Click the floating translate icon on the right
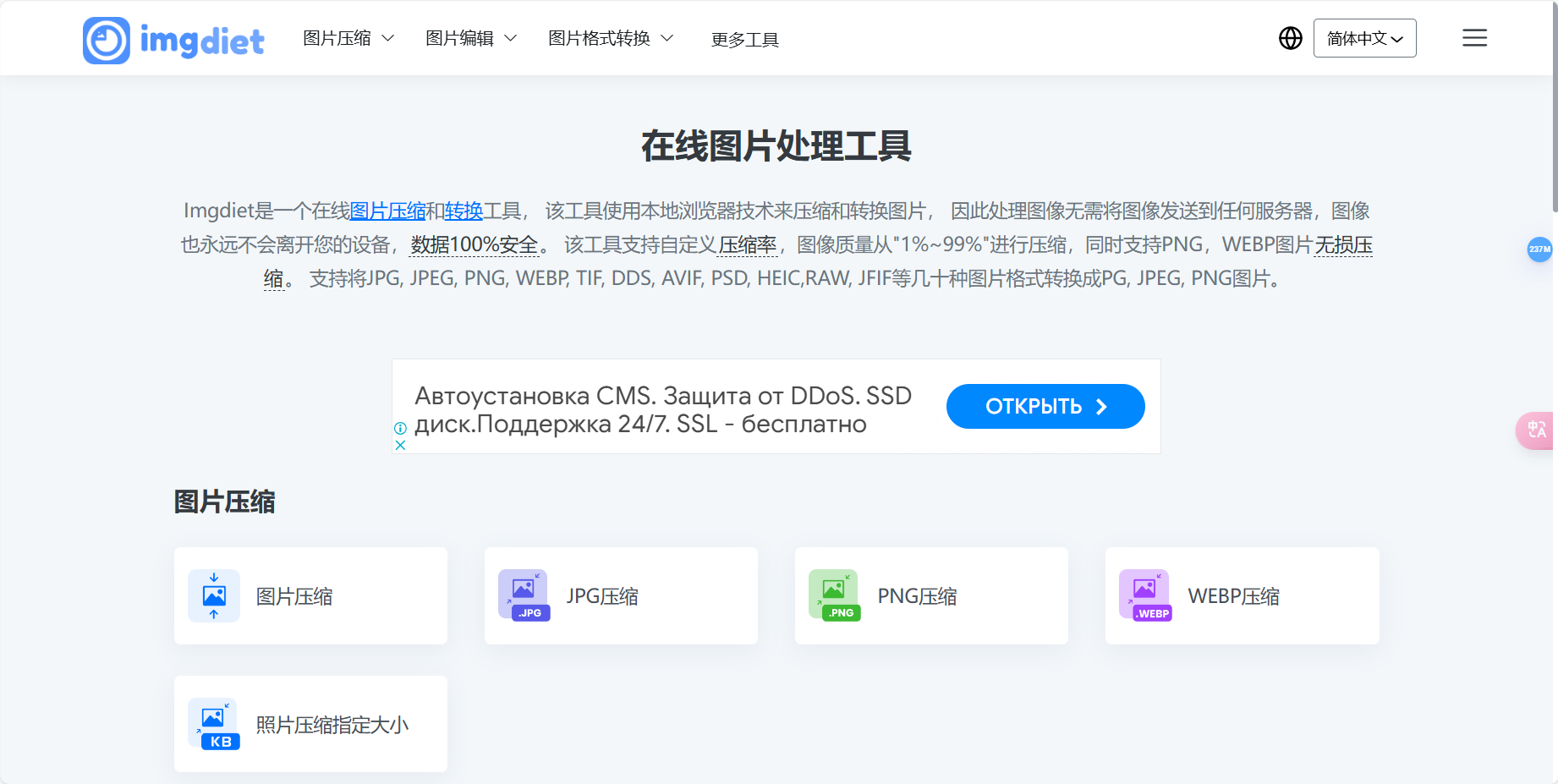 pos(1538,430)
